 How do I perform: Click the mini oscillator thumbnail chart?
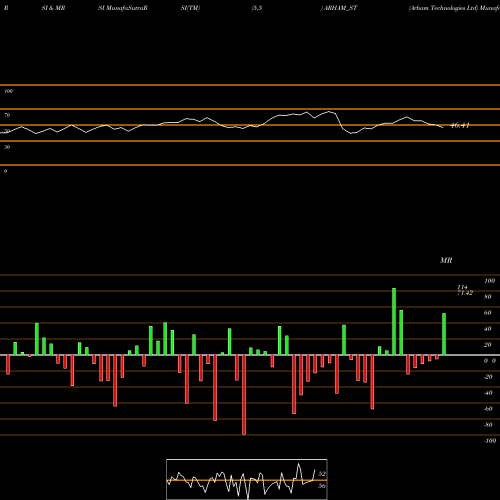[247, 479]
